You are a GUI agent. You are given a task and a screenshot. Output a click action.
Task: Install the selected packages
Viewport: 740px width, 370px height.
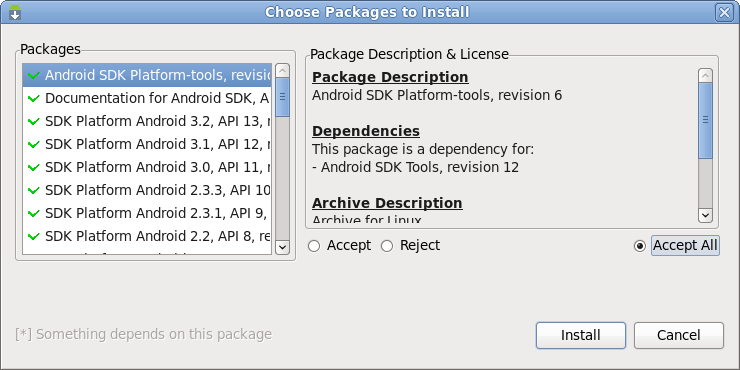(580, 335)
